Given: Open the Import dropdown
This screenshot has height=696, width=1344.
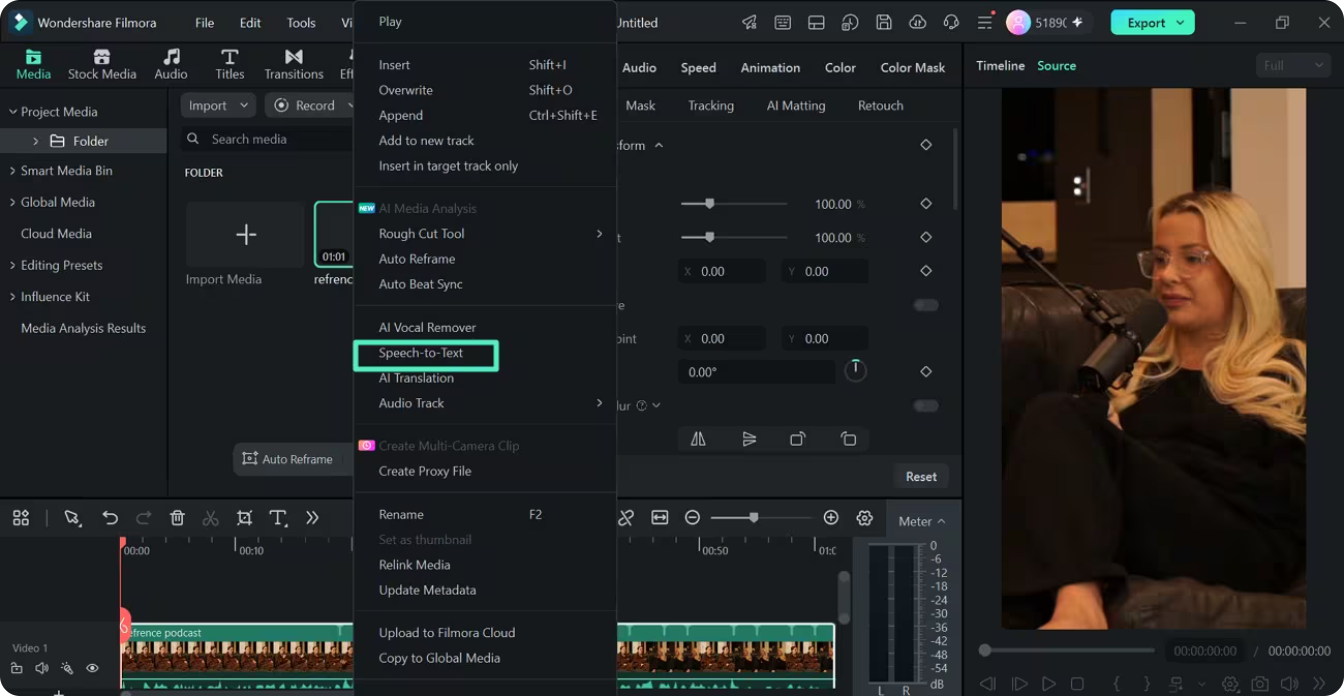Looking at the screenshot, I should pos(219,105).
